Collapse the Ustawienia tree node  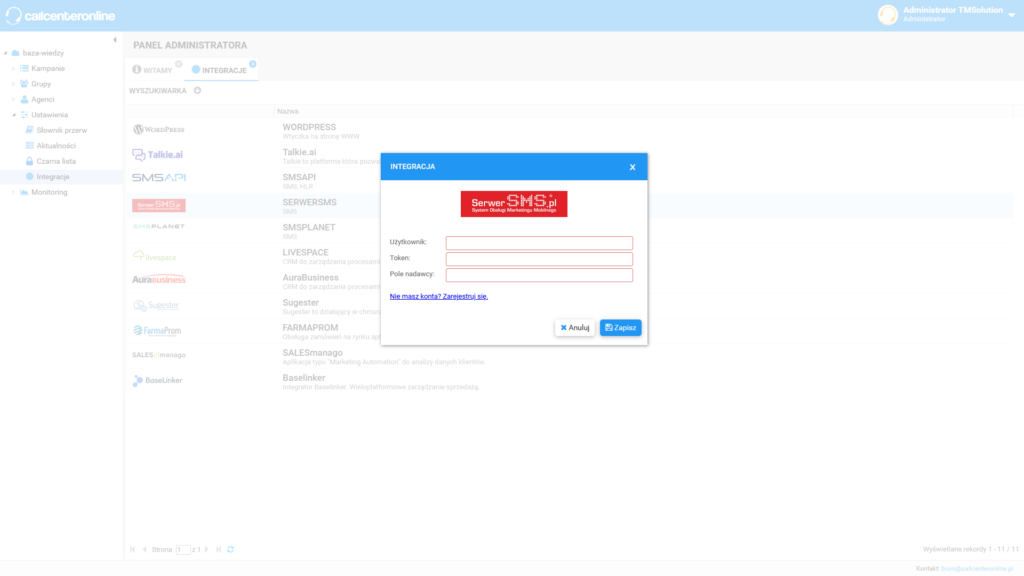coord(14,115)
